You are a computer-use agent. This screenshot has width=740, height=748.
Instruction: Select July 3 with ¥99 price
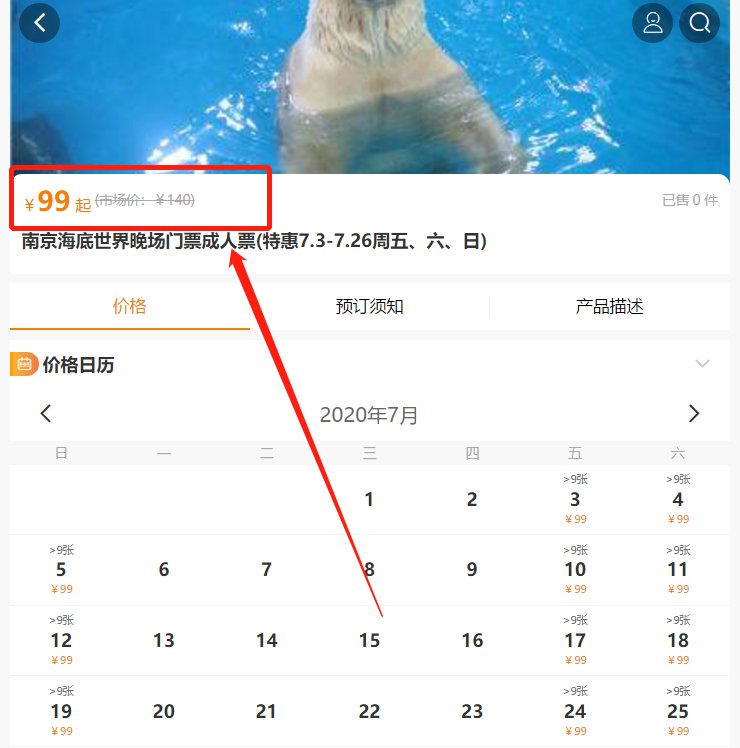pos(575,499)
